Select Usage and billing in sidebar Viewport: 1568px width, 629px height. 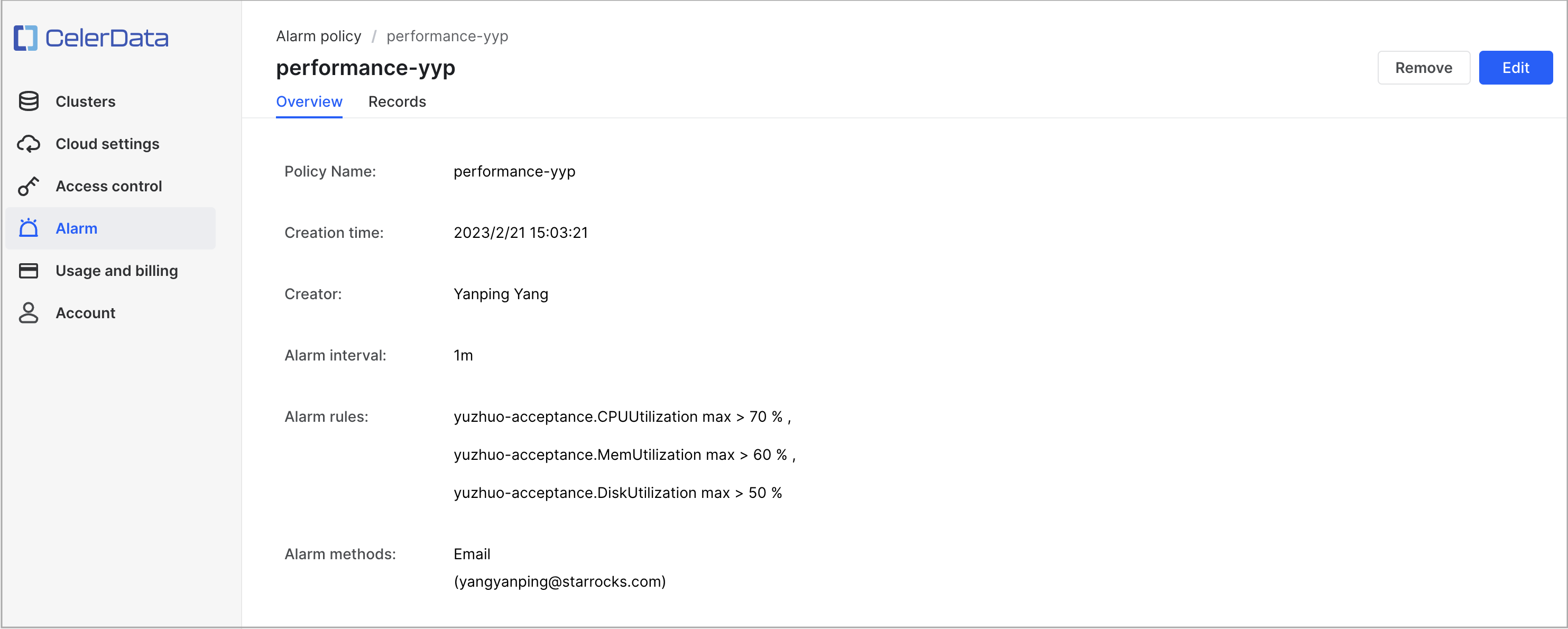point(116,271)
